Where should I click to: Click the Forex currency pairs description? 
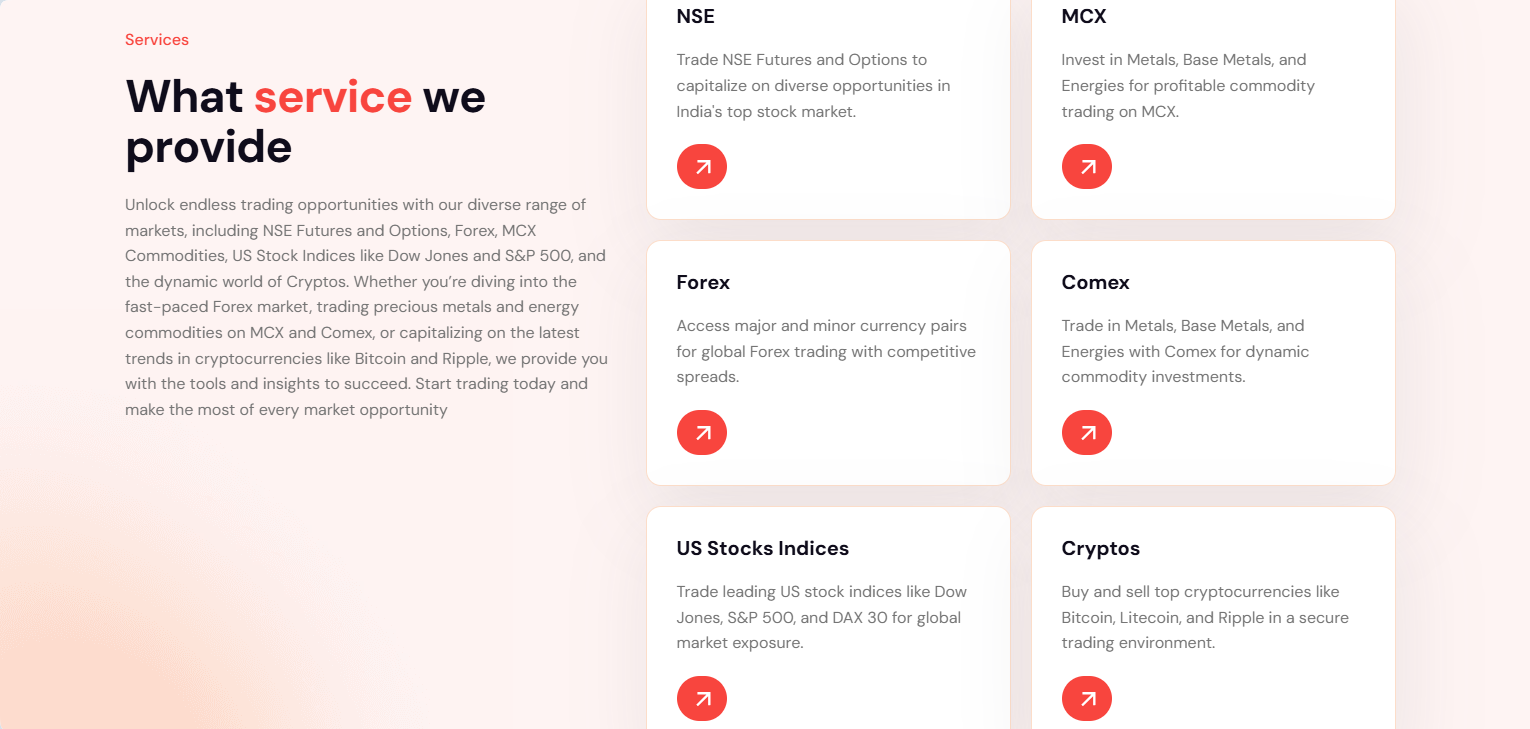click(825, 352)
